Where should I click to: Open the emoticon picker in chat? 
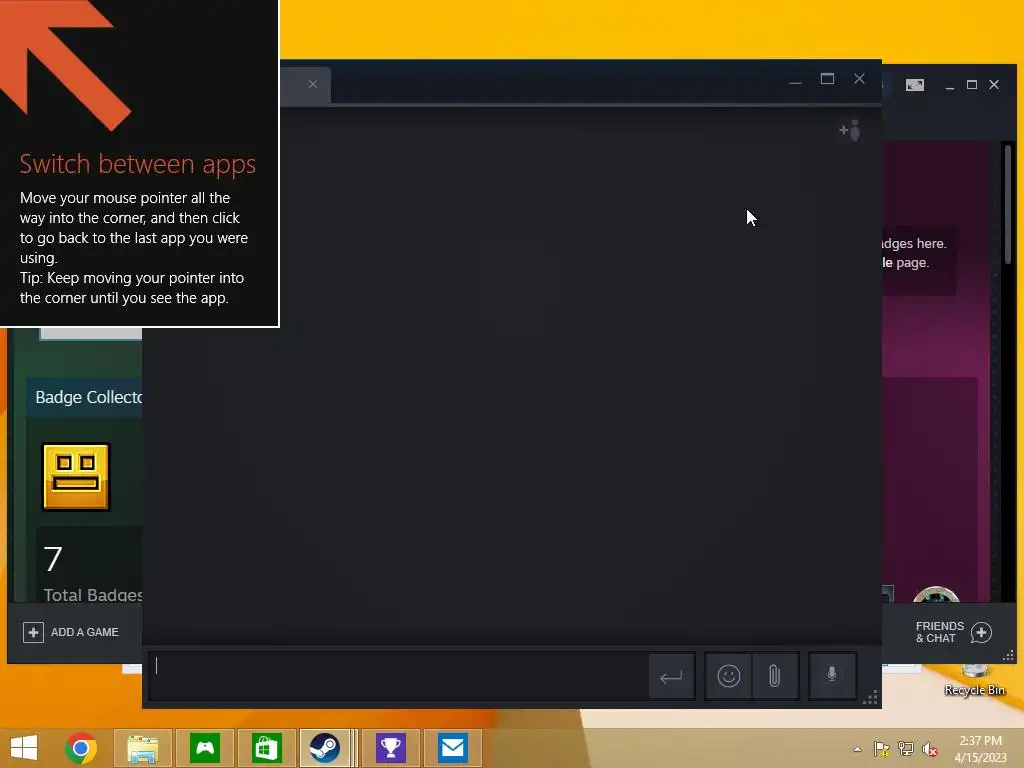click(x=728, y=676)
